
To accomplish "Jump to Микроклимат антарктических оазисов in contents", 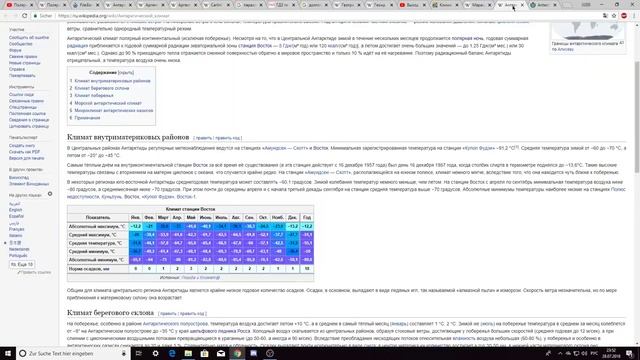I will pos(114,111).
